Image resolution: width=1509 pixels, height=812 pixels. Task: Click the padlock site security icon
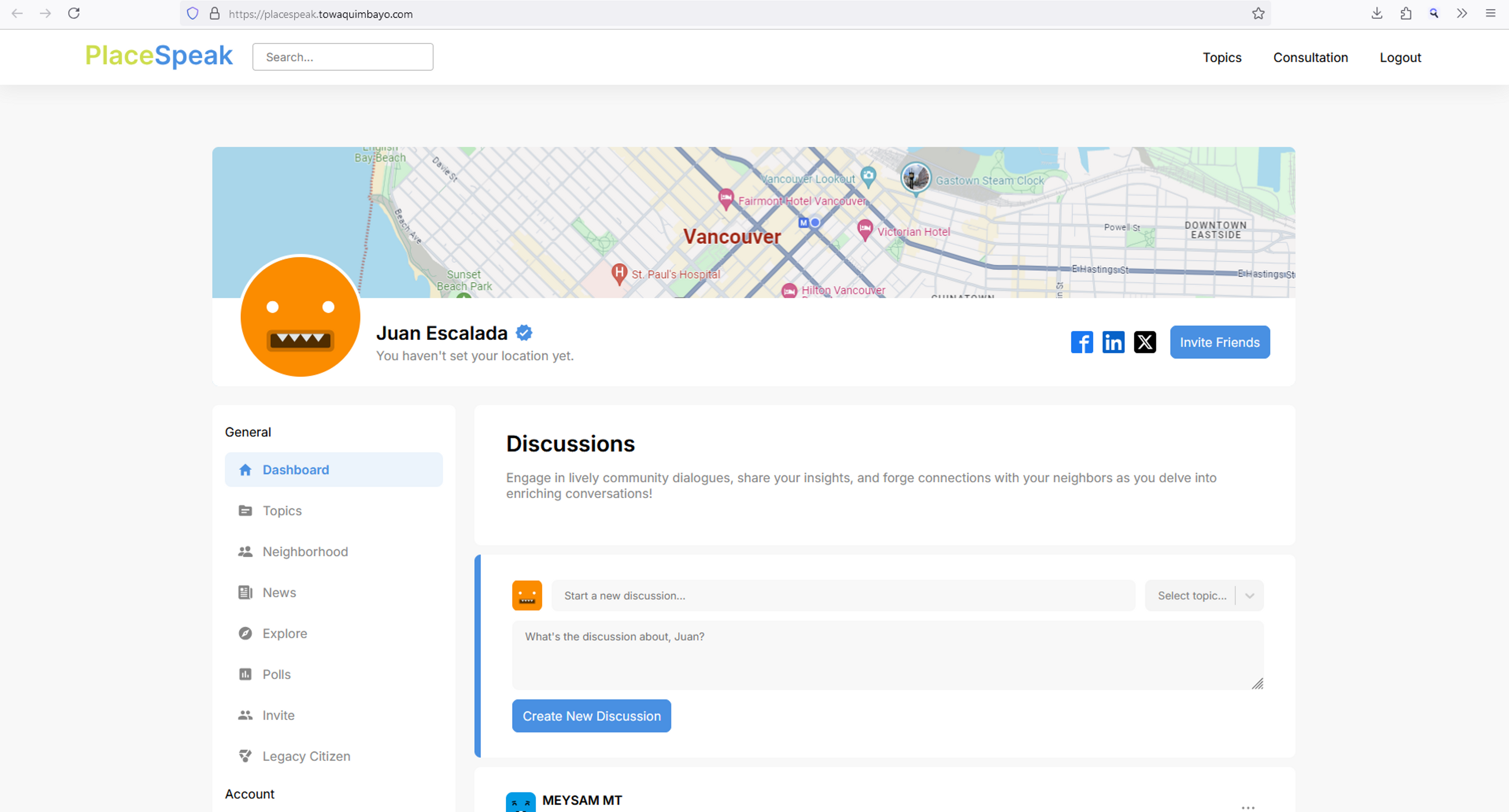[x=215, y=13]
